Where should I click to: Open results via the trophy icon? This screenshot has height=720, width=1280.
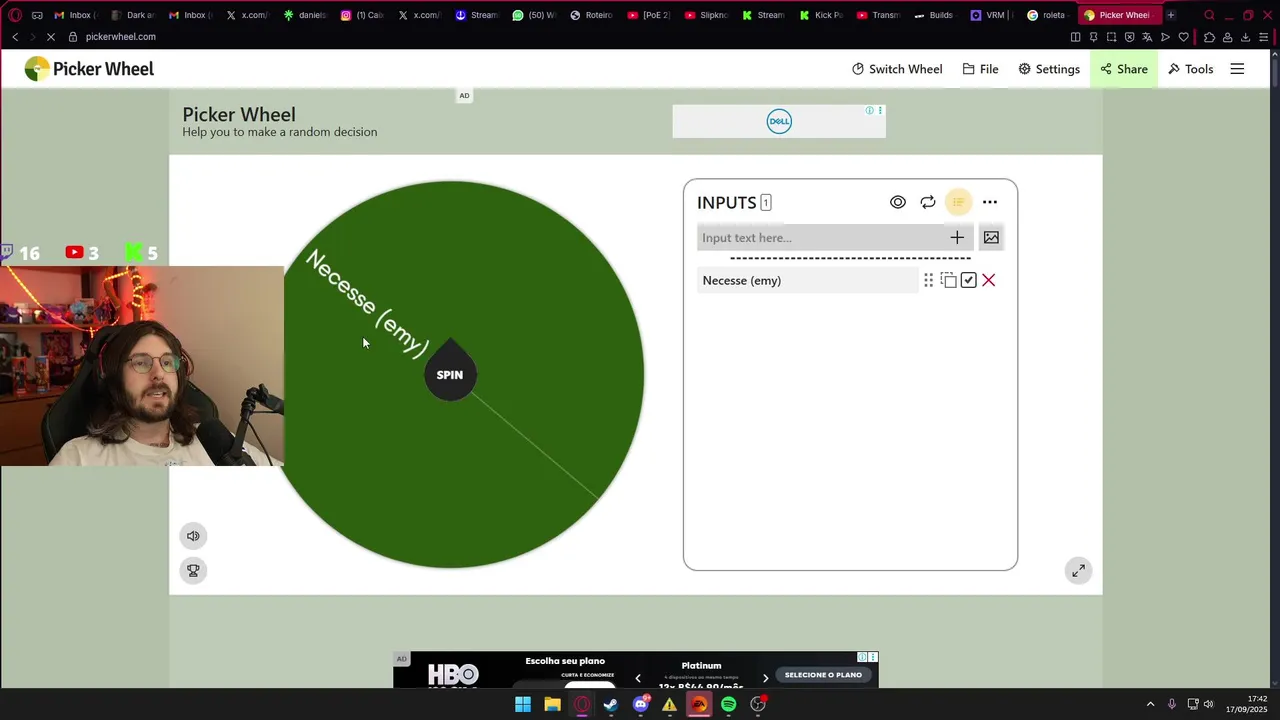pos(193,570)
